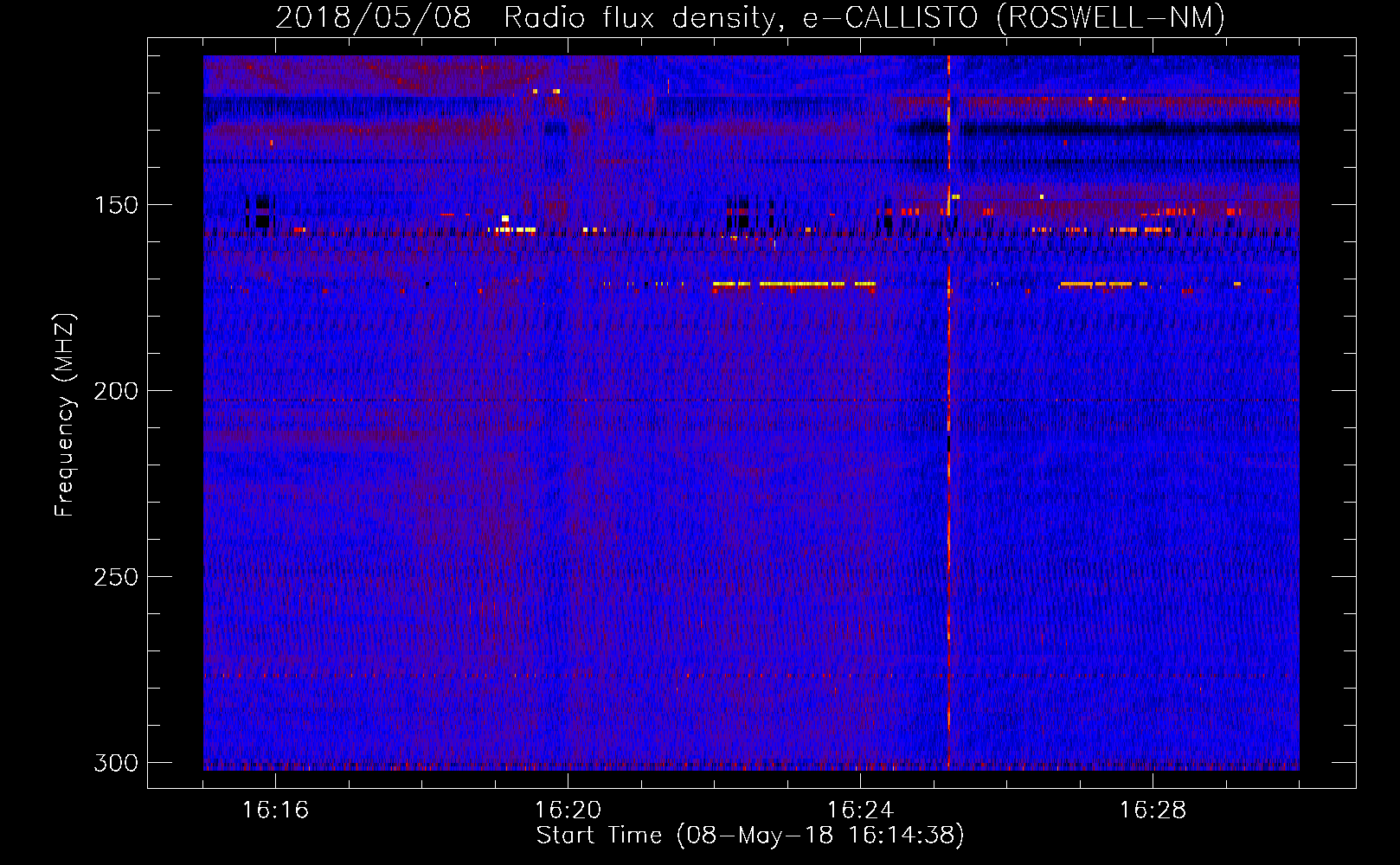1400x865 pixels.
Task: Click the bright vertical burst line near 16:25
Action: click(949, 413)
